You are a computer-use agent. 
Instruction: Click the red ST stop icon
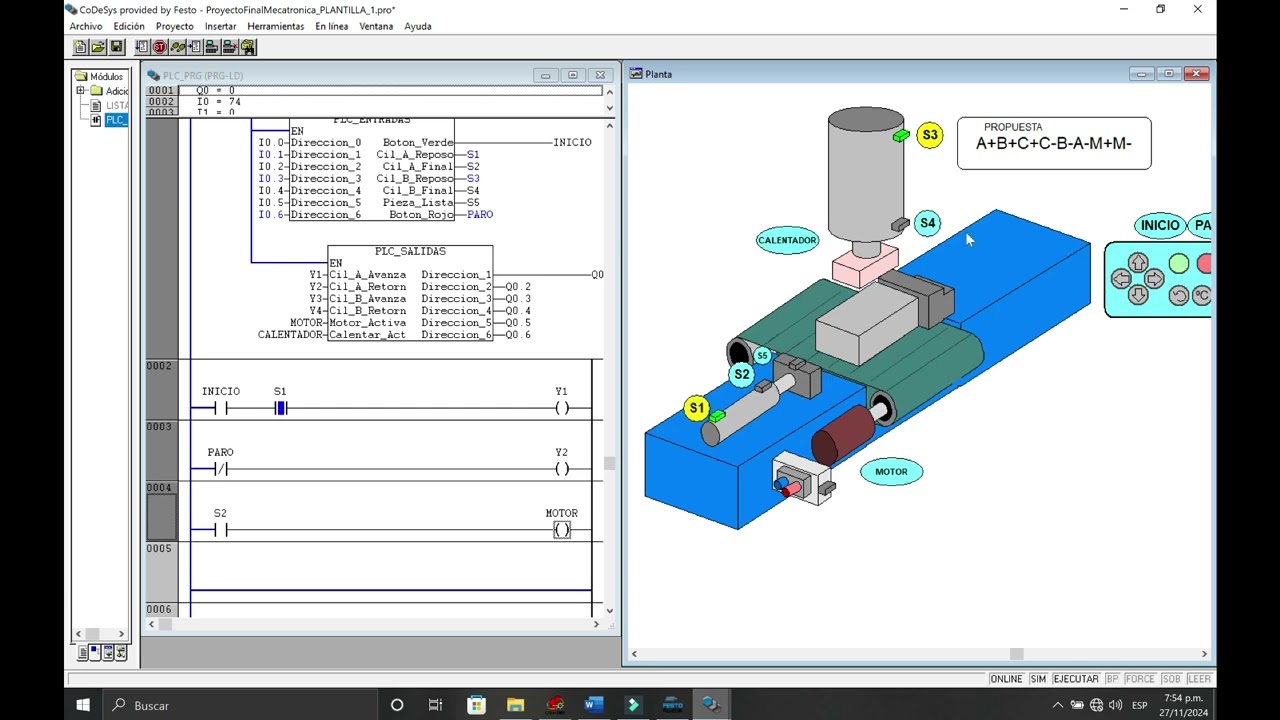[x=159, y=47]
